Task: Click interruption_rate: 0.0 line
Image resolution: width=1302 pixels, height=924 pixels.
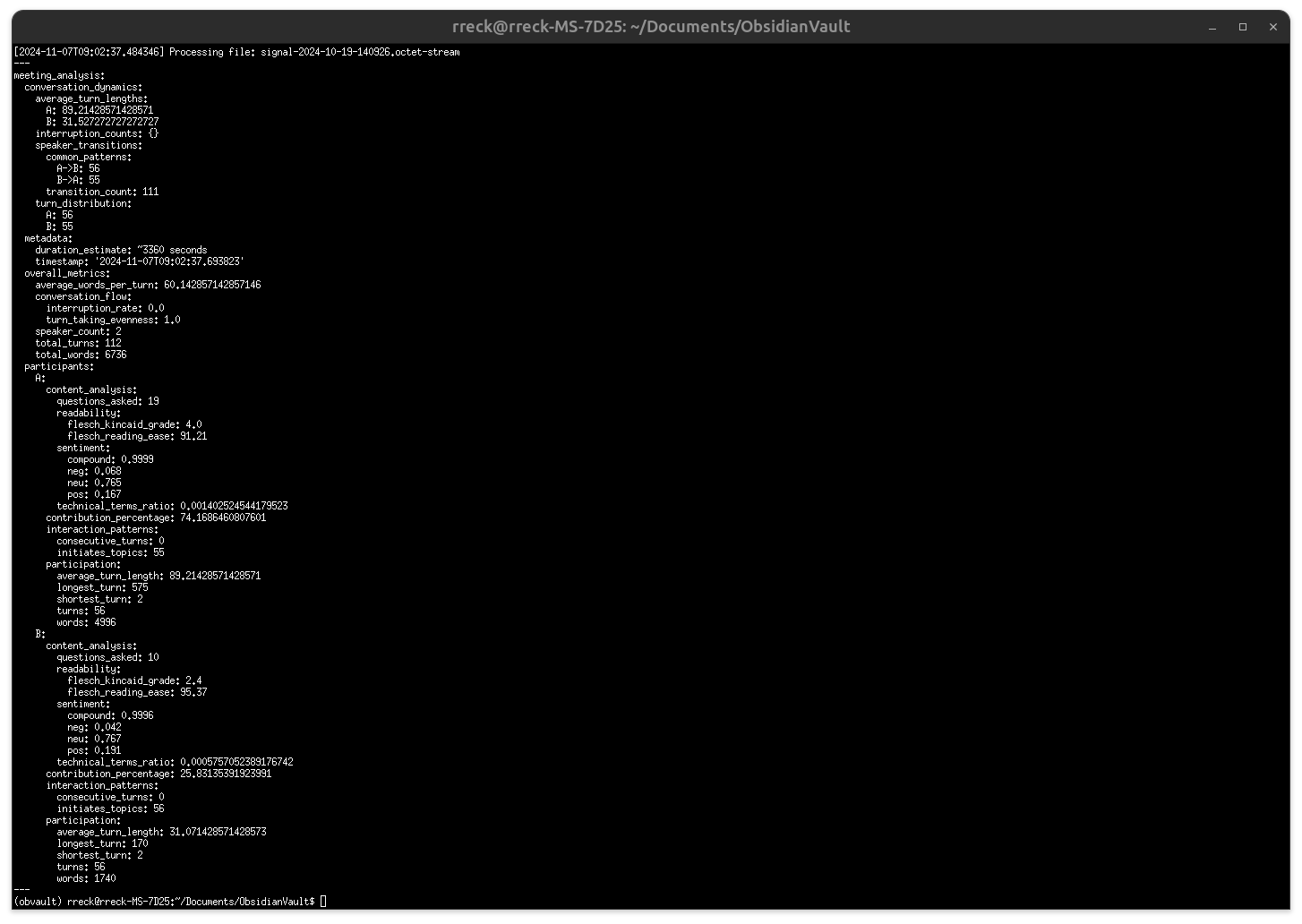Action: pos(105,308)
